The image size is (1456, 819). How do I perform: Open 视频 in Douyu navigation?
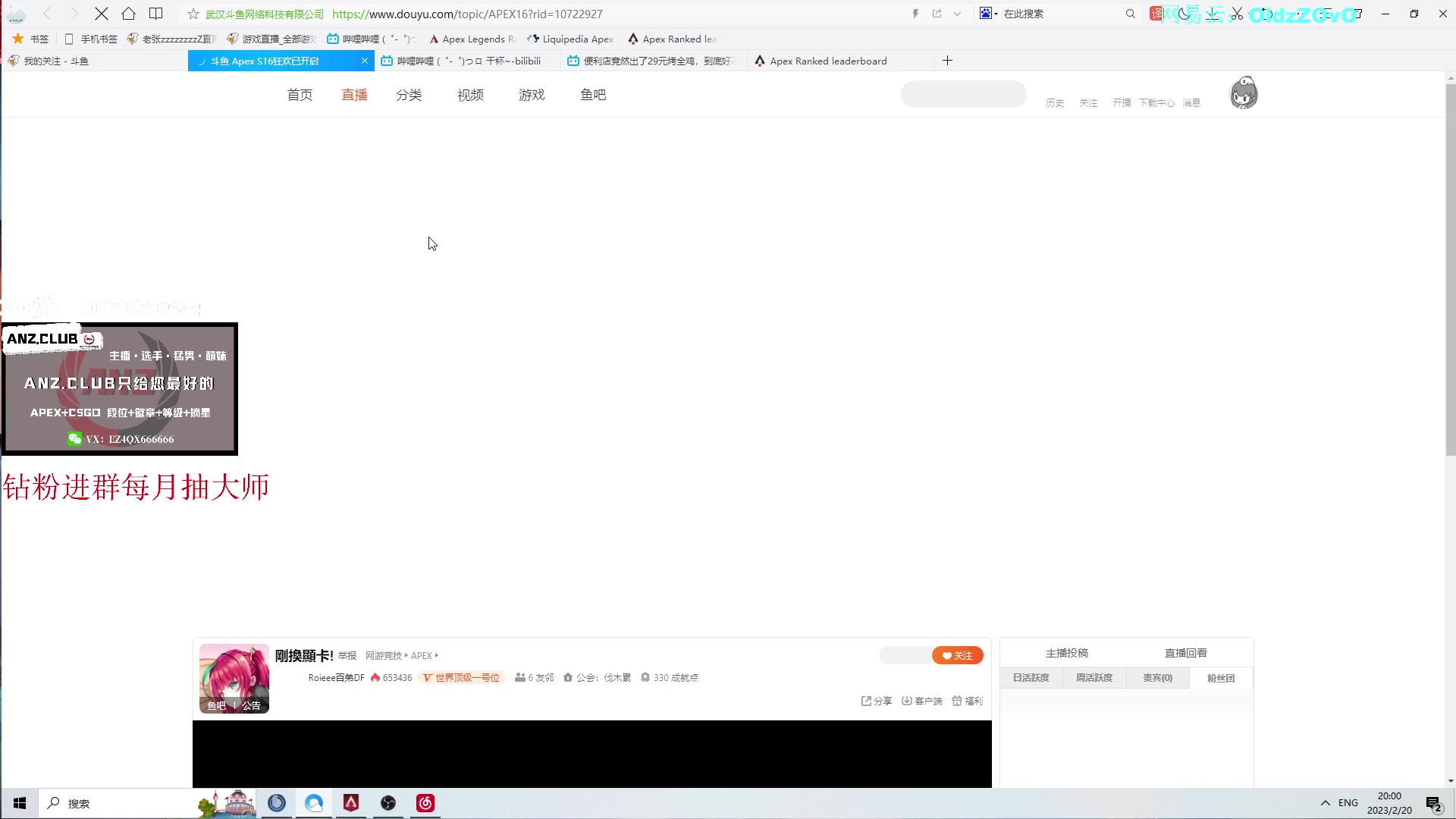[x=470, y=95]
